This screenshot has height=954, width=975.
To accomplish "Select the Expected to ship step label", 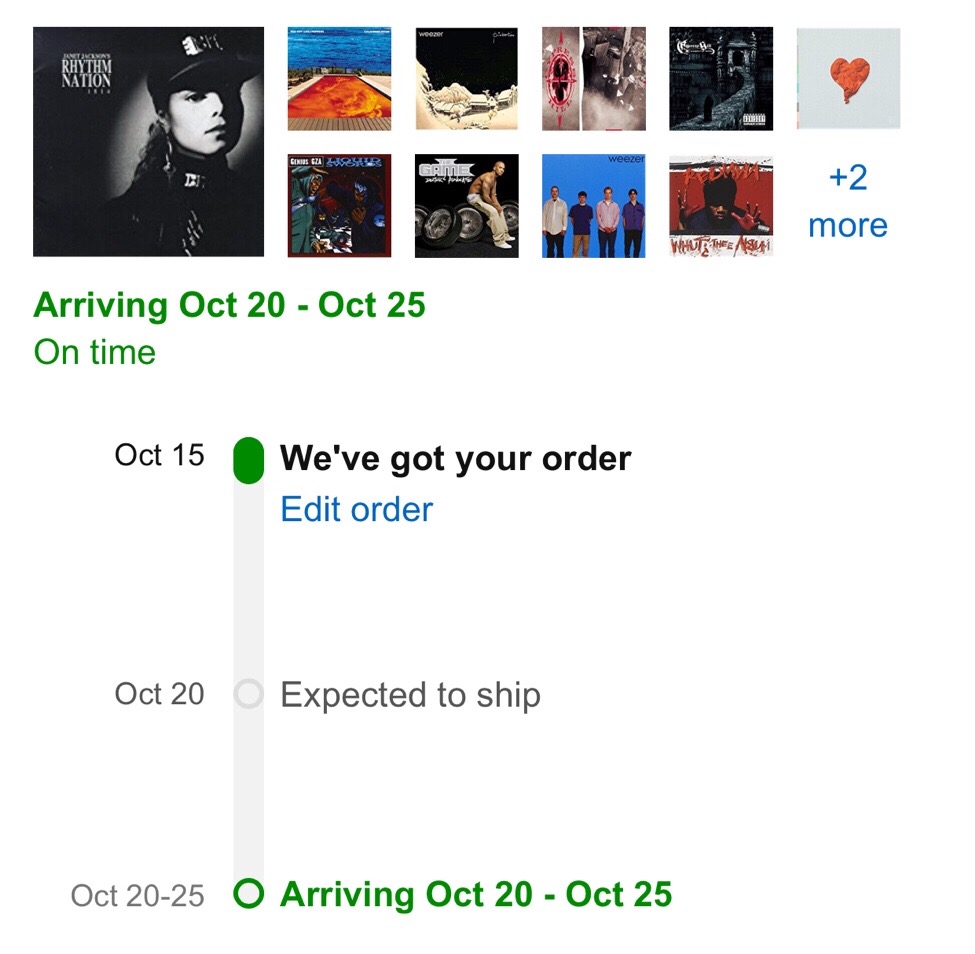I will pyautogui.click(x=410, y=695).
